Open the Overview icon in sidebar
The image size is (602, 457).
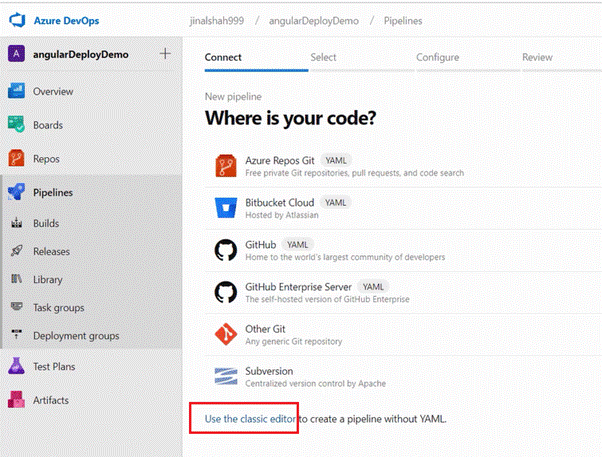16,91
